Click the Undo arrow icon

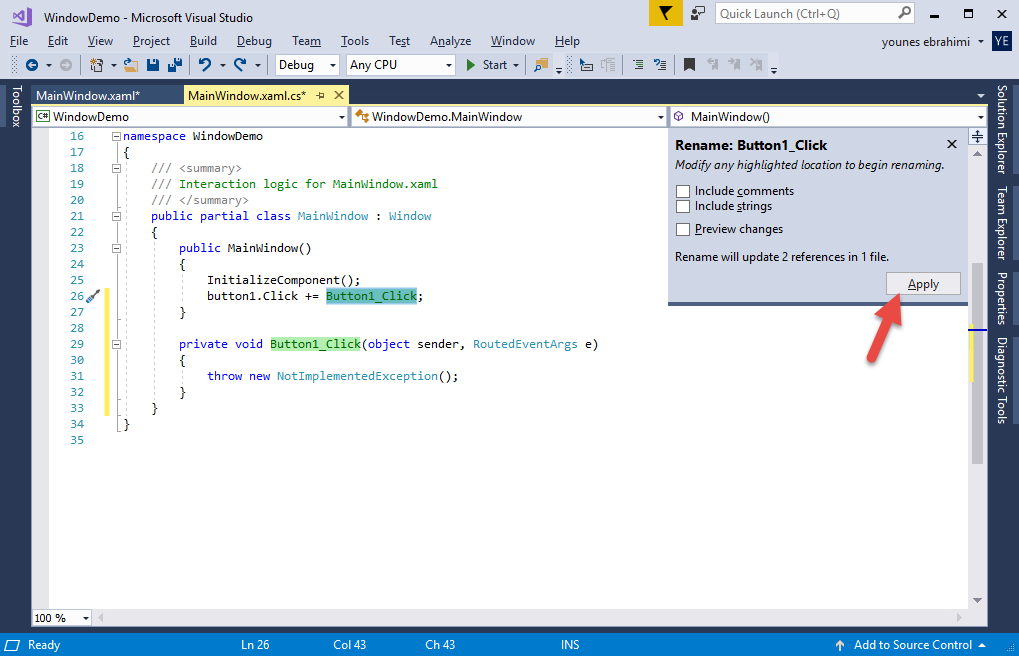[205, 65]
